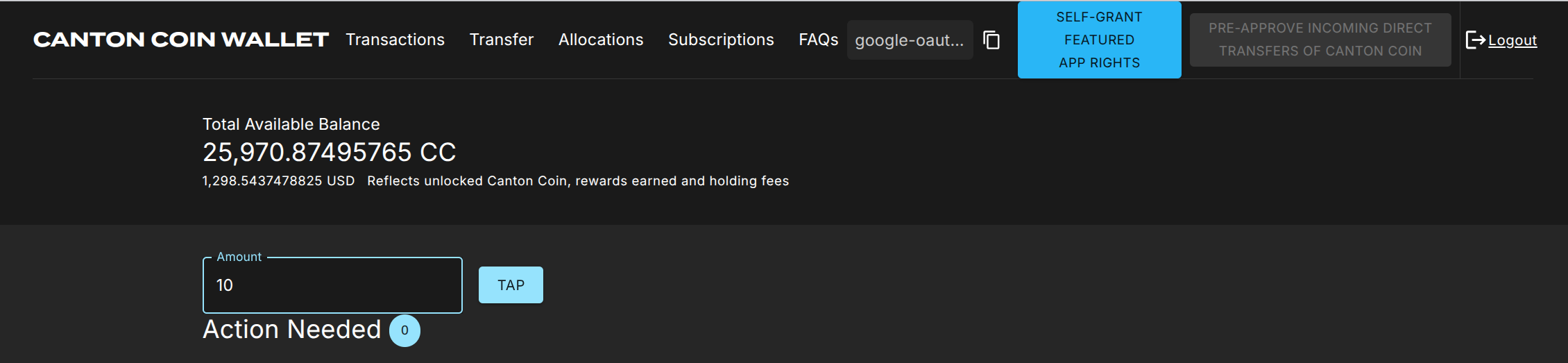Viewport: 1568px width, 363px height.
Task: Open the Subscriptions section
Action: point(721,40)
